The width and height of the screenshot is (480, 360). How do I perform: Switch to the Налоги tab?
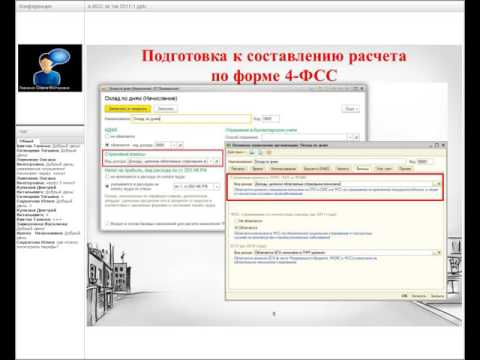(343, 169)
